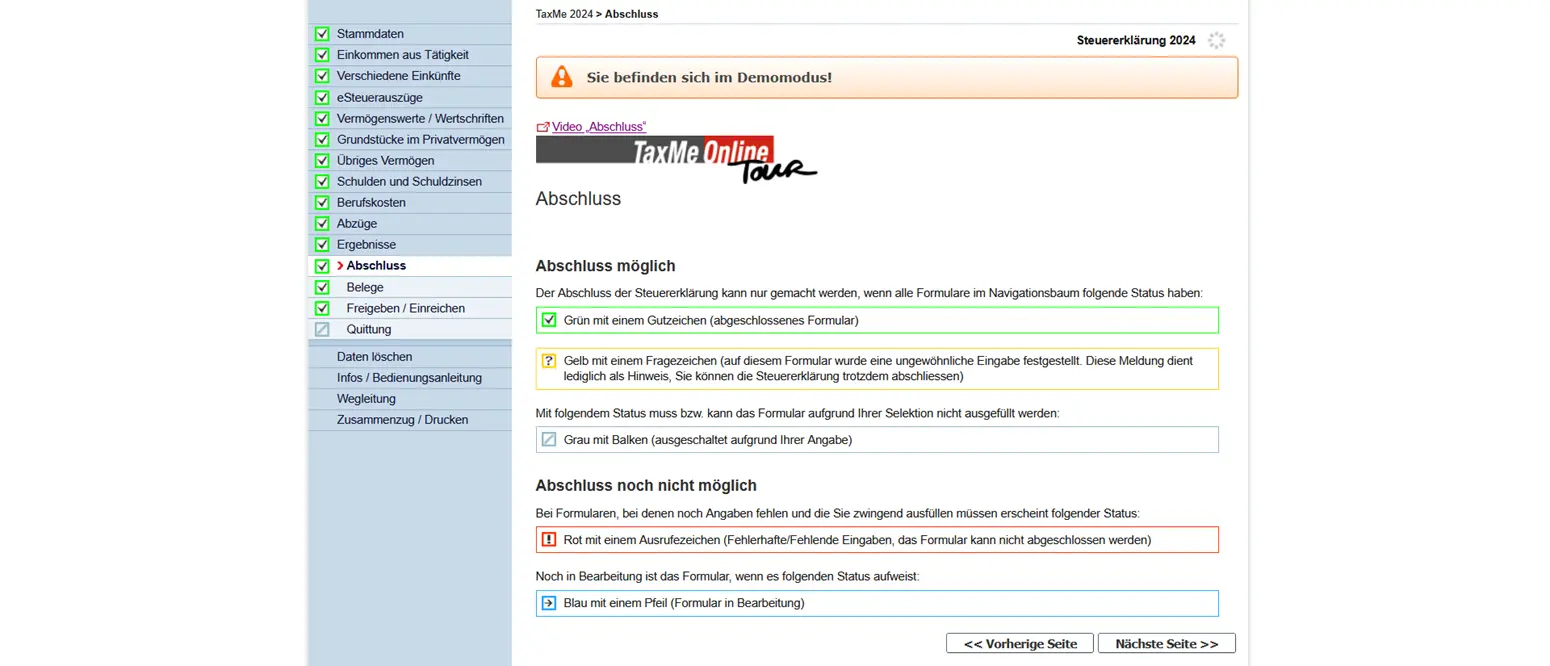Click Daten löschen in sidebar

[x=374, y=356]
